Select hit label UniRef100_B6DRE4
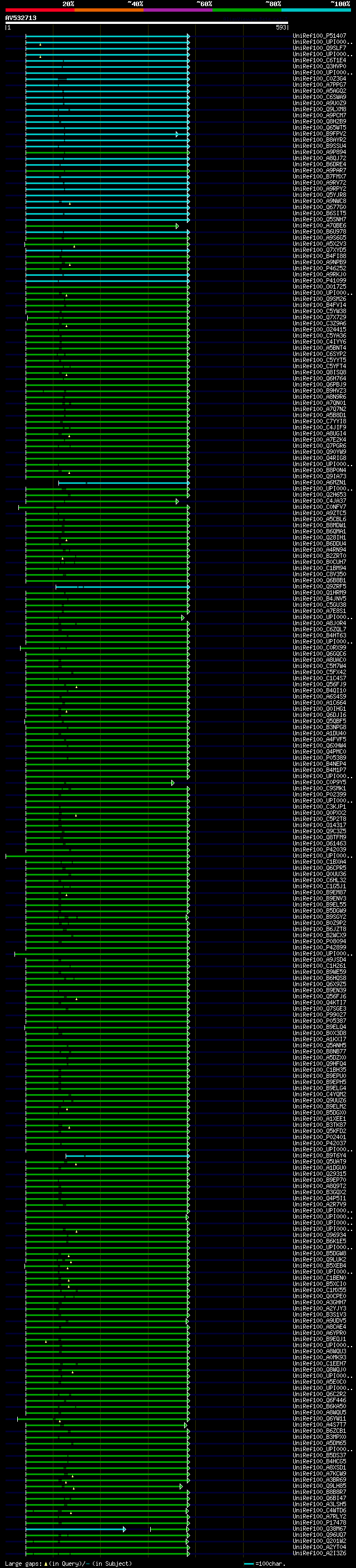 tap(319, 164)
